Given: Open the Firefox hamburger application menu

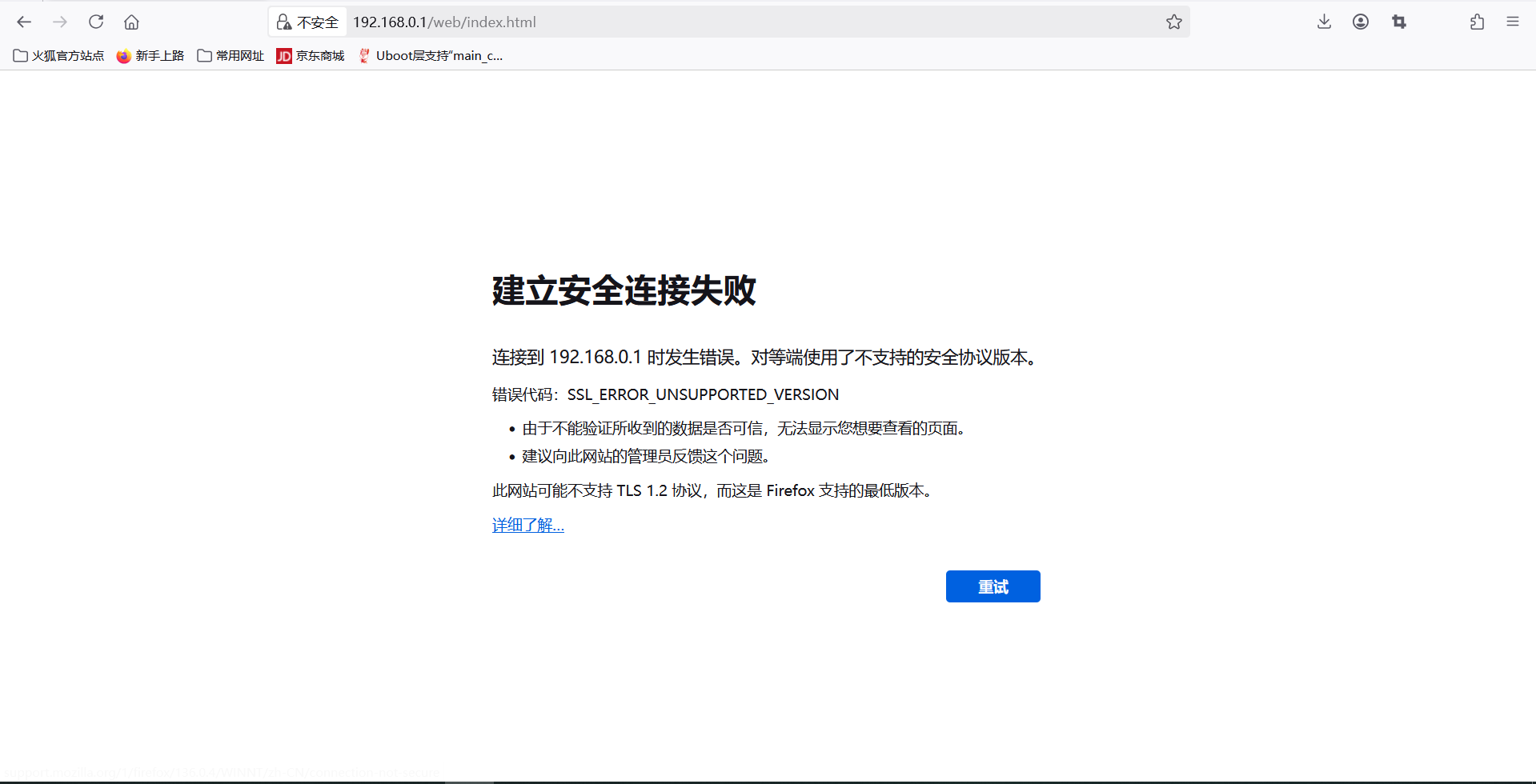Looking at the screenshot, I should pos(1512,22).
